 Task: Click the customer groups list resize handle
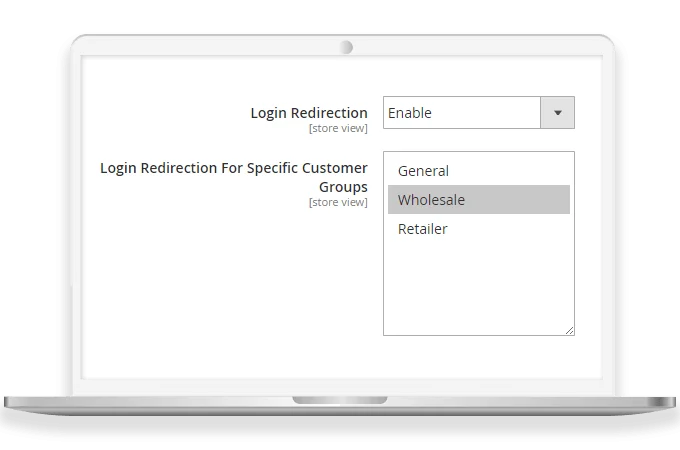coord(570,331)
